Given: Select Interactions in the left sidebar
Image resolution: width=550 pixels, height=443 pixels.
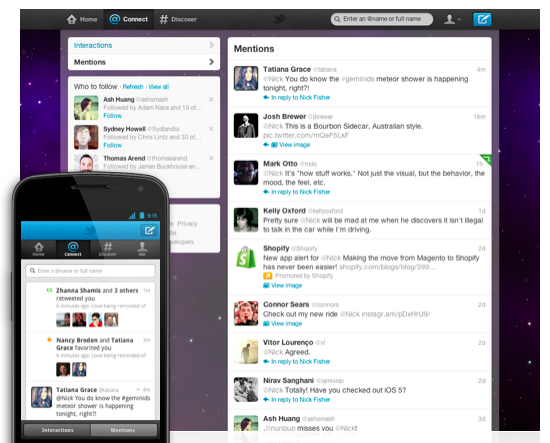Looking at the screenshot, I should coord(144,45).
